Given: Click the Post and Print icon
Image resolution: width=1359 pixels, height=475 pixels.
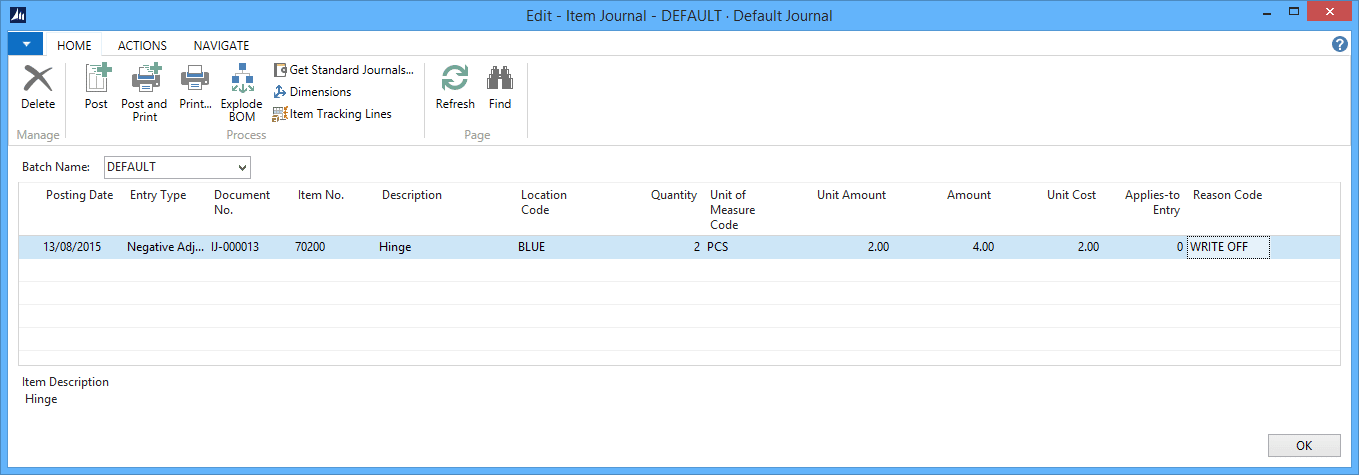Looking at the screenshot, I should (144, 80).
